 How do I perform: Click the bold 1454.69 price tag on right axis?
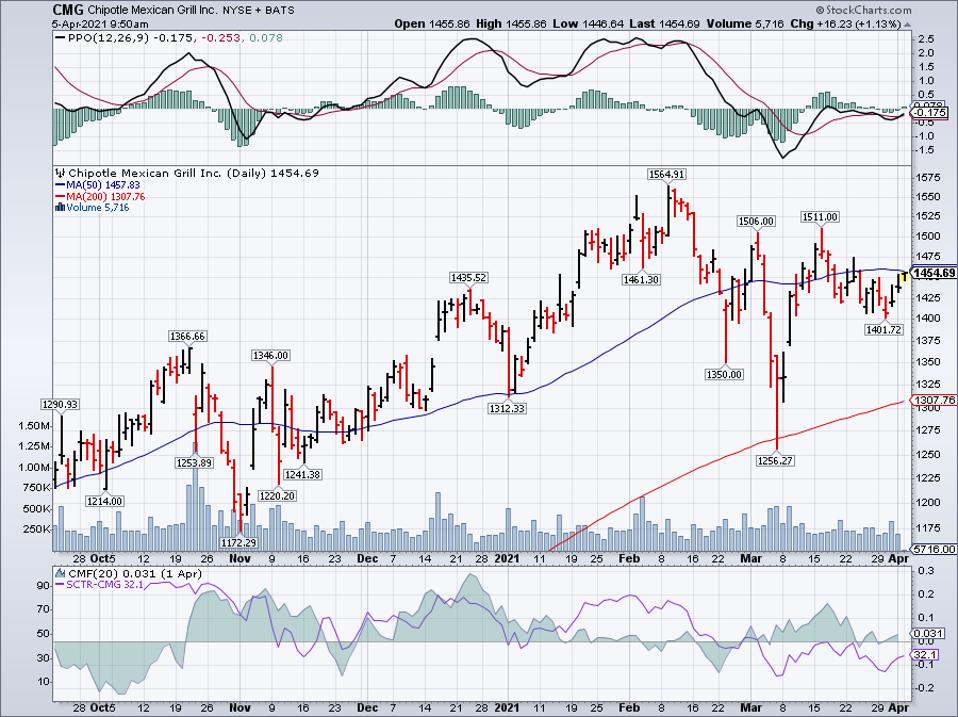[933, 273]
